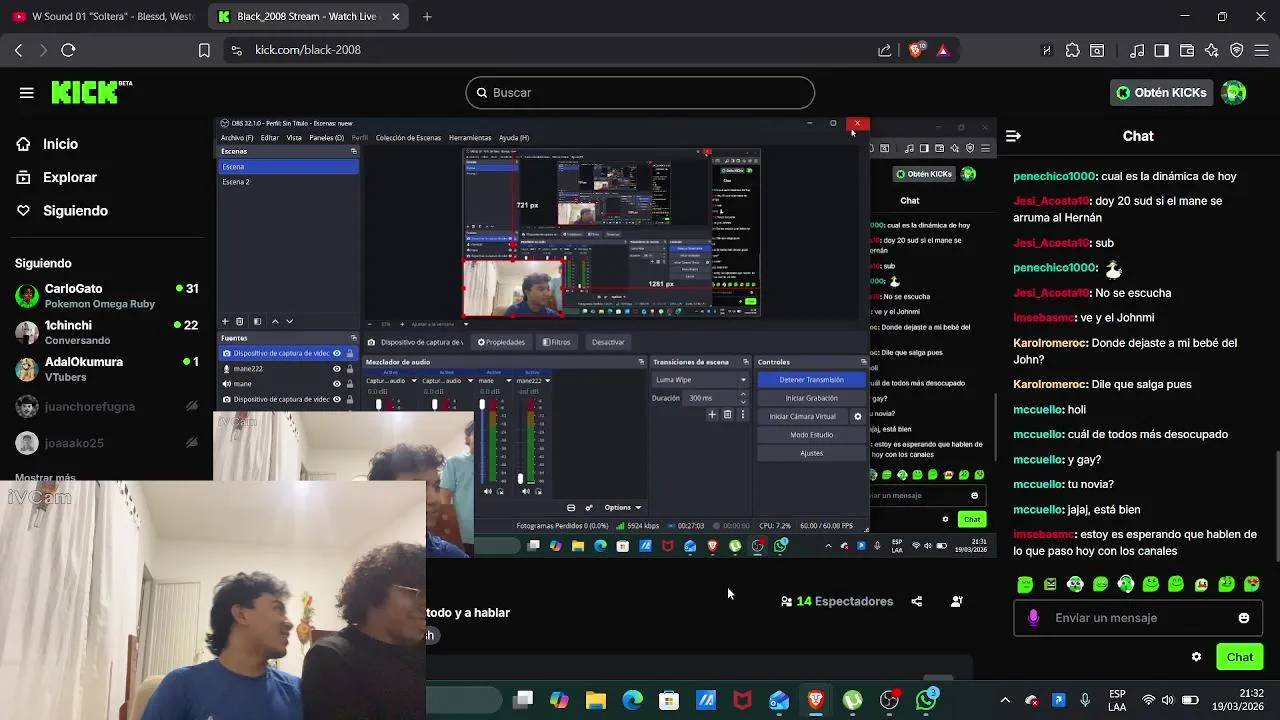Open Brave playlist music note icon
The height and width of the screenshot is (720, 1280).
[x=1137, y=50]
